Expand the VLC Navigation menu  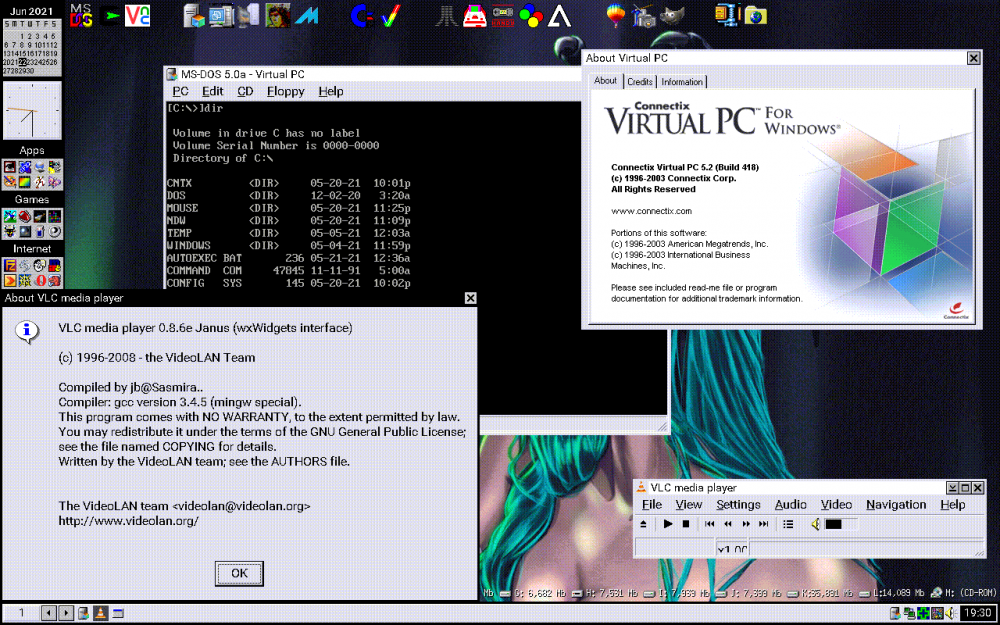[896, 505]
